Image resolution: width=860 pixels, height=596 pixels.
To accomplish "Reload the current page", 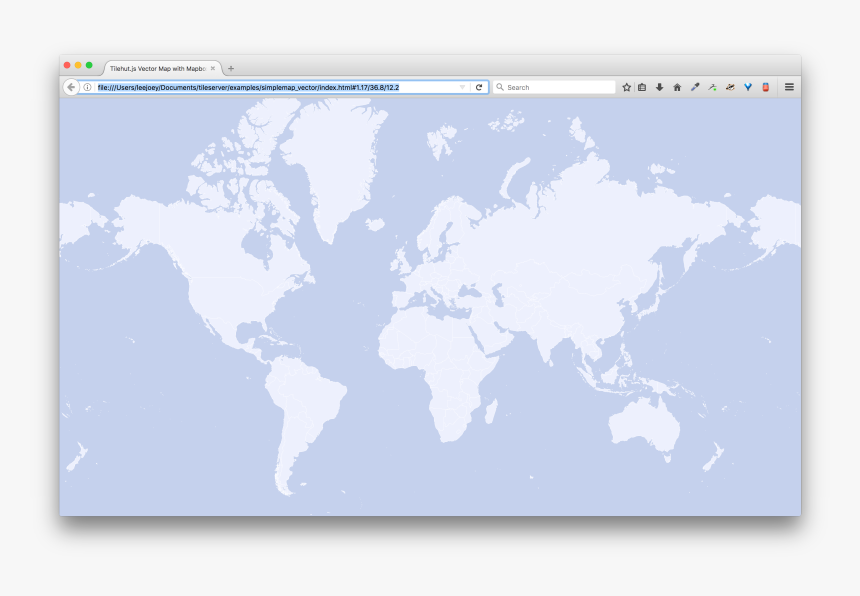I will (479, 87).
